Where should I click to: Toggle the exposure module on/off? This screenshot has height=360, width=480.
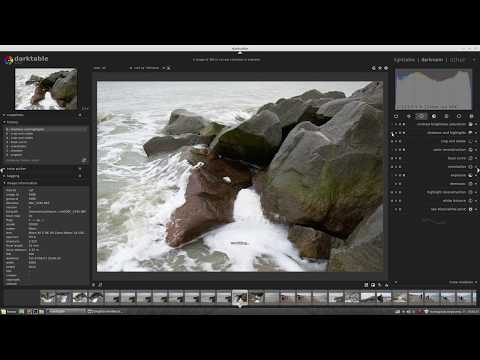click(x=393, y=175)
